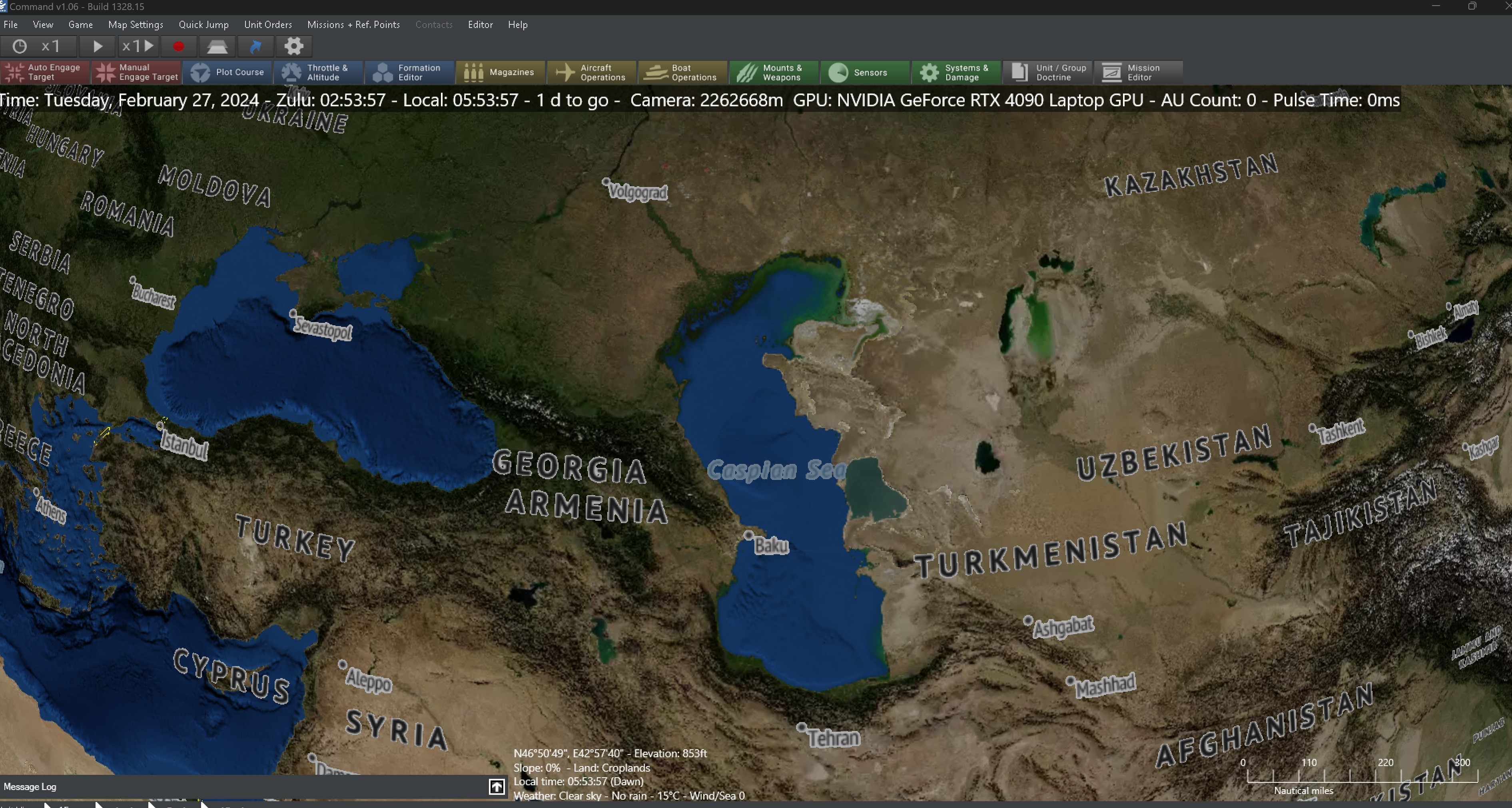This screenshot has width=1512, height=808.
Task: Start the simulation with the play button
Action: pos(98,46)
